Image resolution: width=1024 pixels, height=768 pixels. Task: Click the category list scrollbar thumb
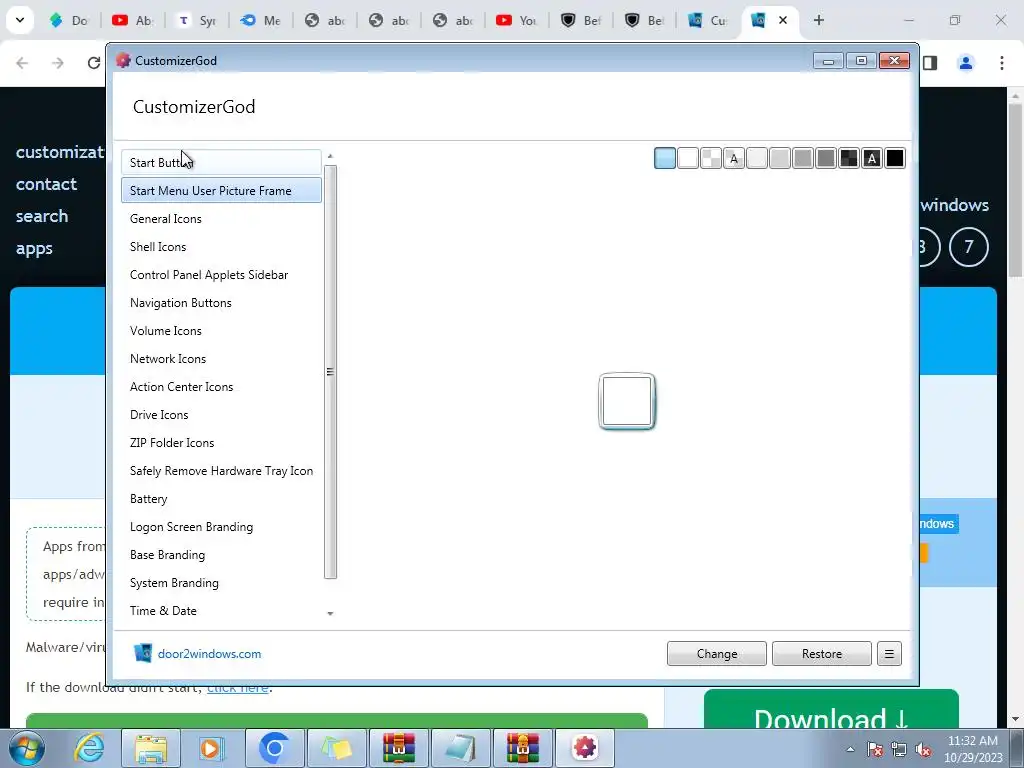tap(330, 372)
